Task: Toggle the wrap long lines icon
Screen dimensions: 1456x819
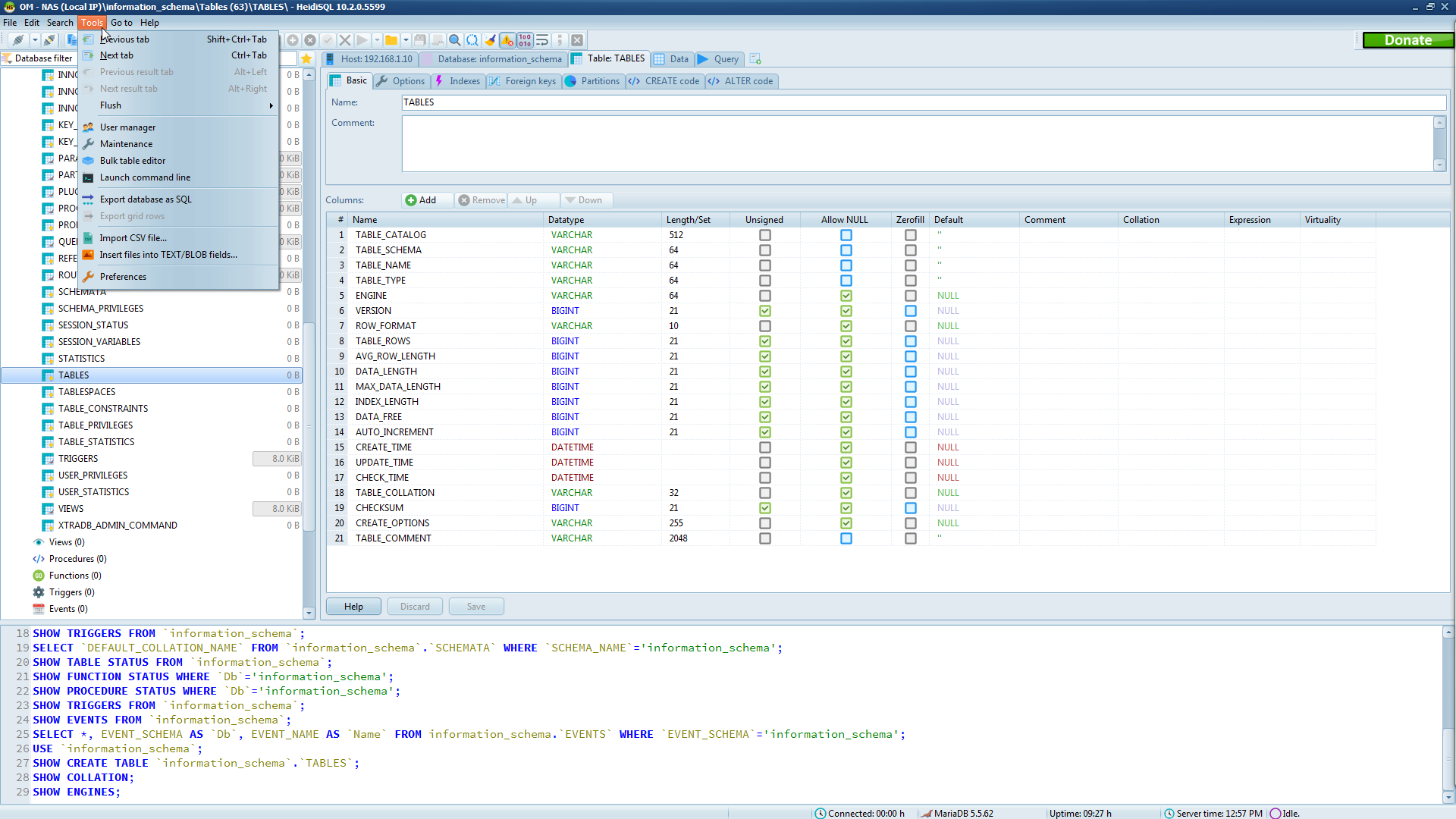Action: tap(542, 40)
